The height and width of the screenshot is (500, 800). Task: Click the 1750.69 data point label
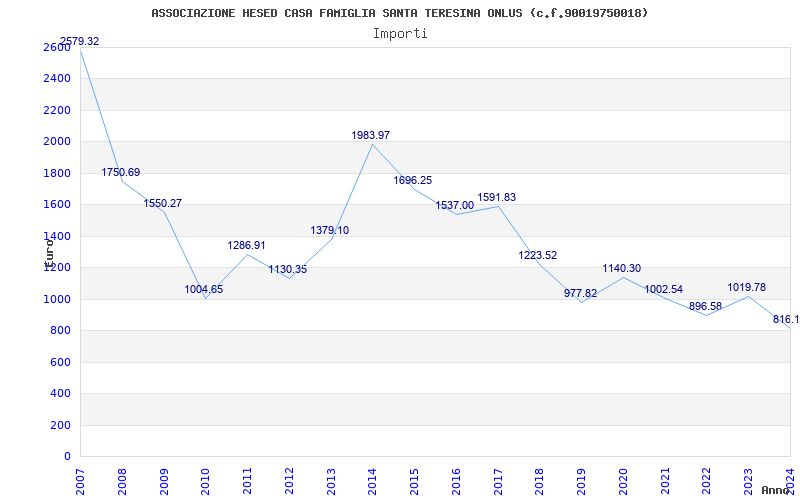[121, 173]
